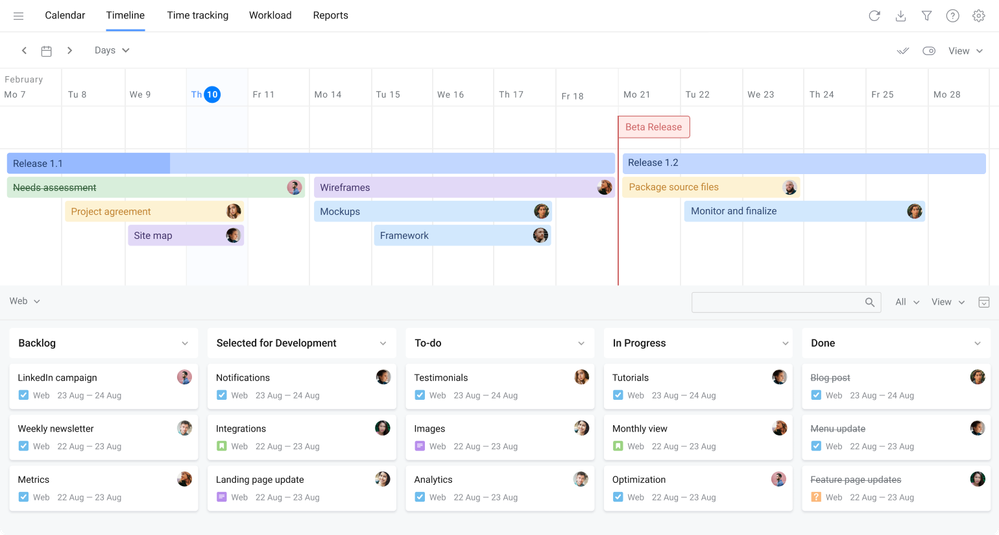Image resolution: width=999 pixels, height=535 pixels.
Task: Open the All filter dropdown
Action: tap(907, 302)
